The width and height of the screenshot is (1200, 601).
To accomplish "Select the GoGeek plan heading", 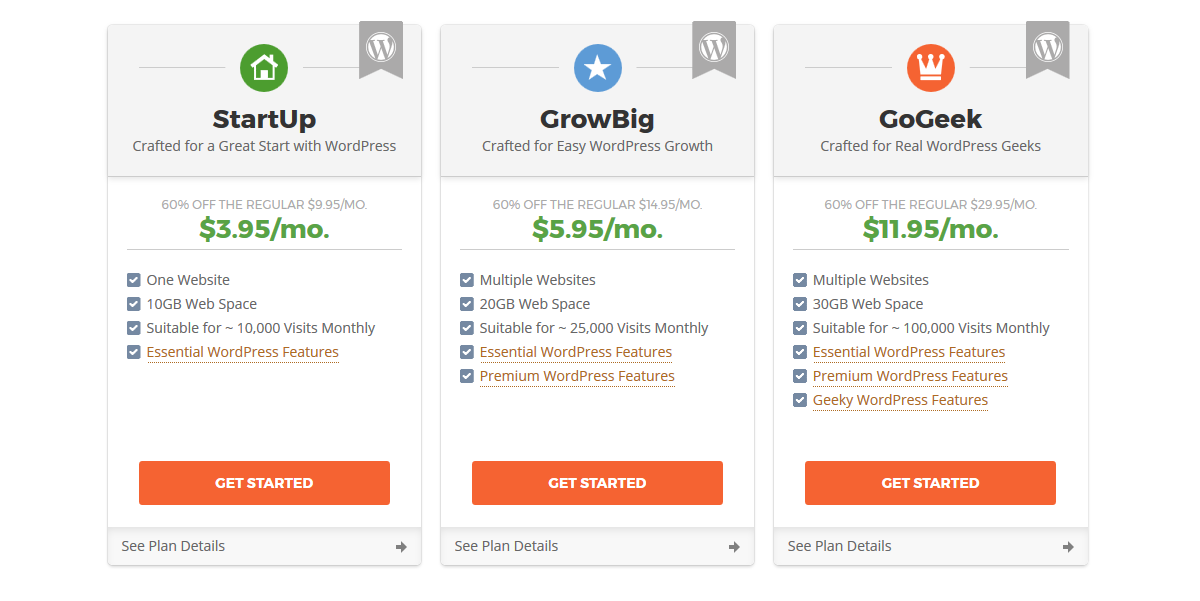I will 931,119.
